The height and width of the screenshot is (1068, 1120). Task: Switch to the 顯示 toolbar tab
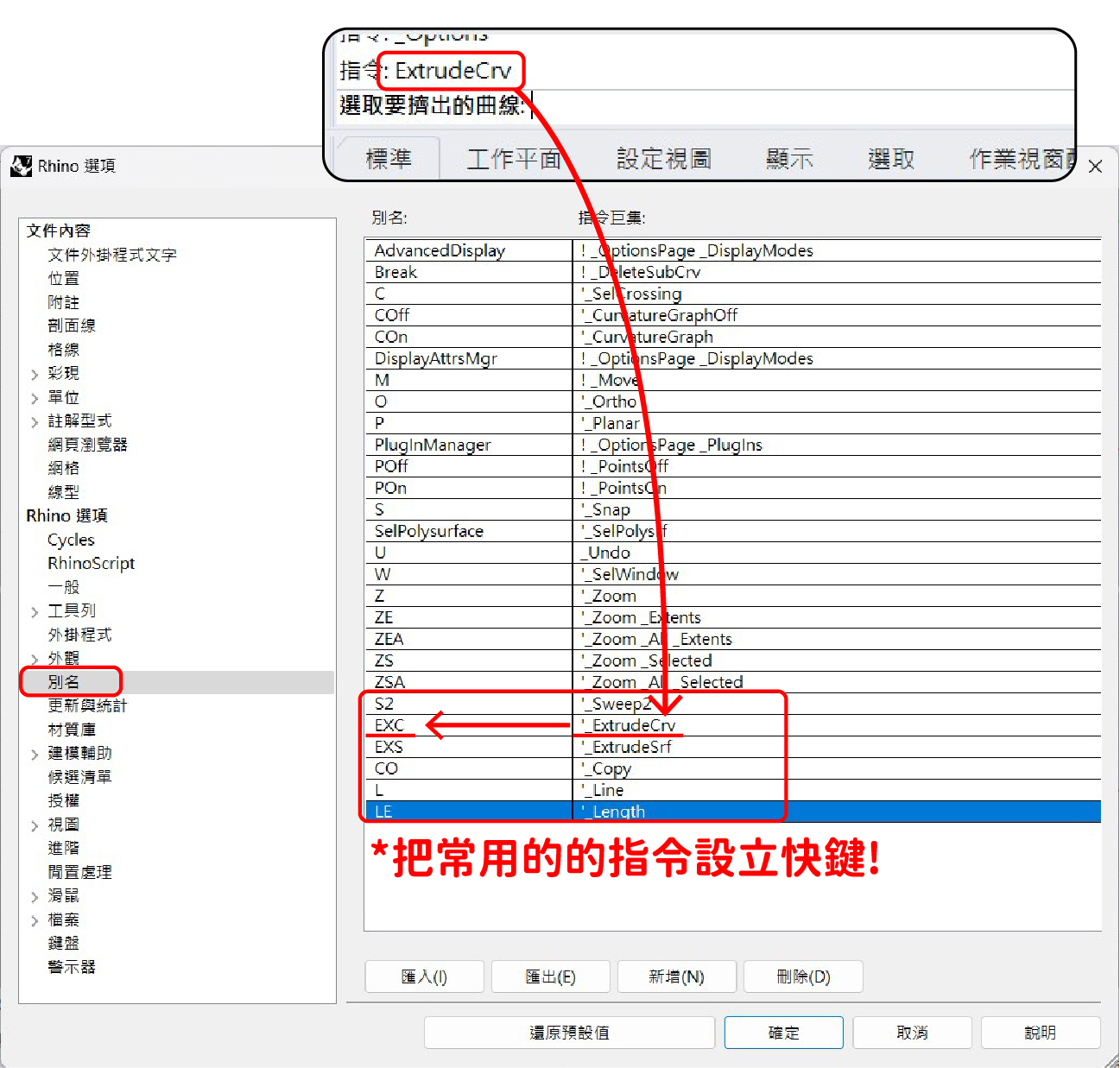(789, 159)
